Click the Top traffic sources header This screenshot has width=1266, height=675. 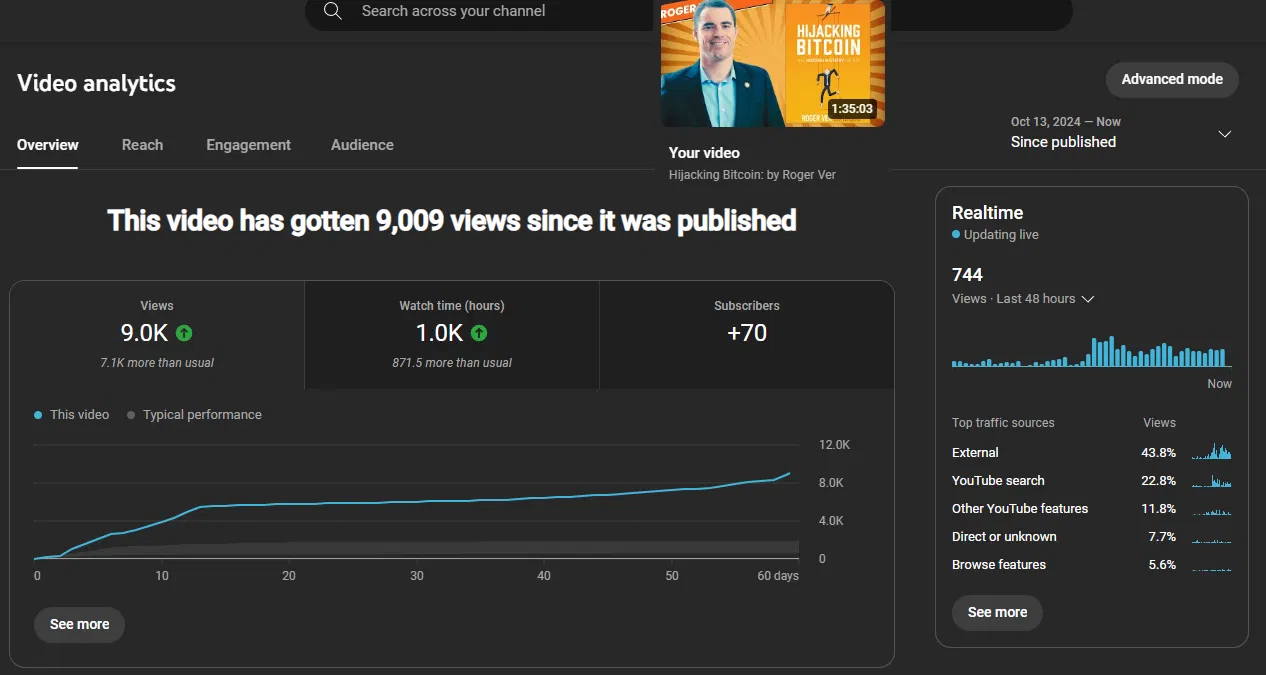click(1003, 423)
